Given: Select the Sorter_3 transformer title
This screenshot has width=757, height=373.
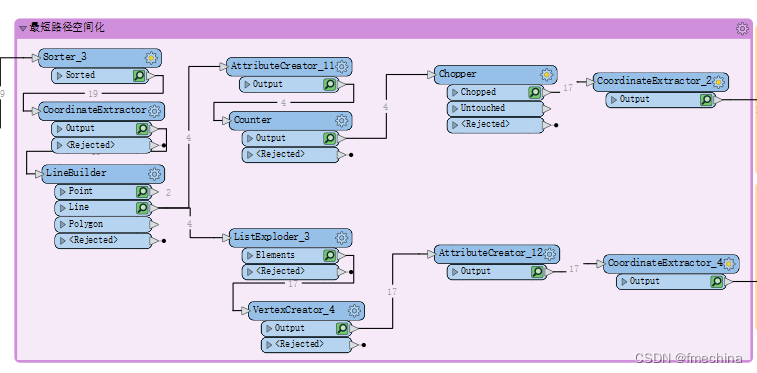Looking at the screenshot, I should pyautogui.click(x=65, y=57).
